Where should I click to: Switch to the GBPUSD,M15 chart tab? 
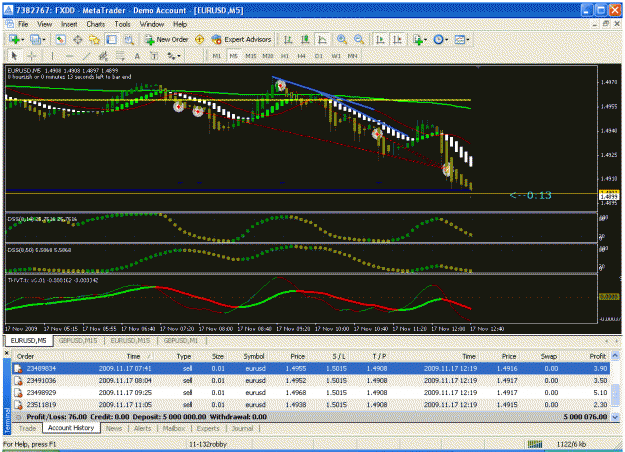(78, 340)
